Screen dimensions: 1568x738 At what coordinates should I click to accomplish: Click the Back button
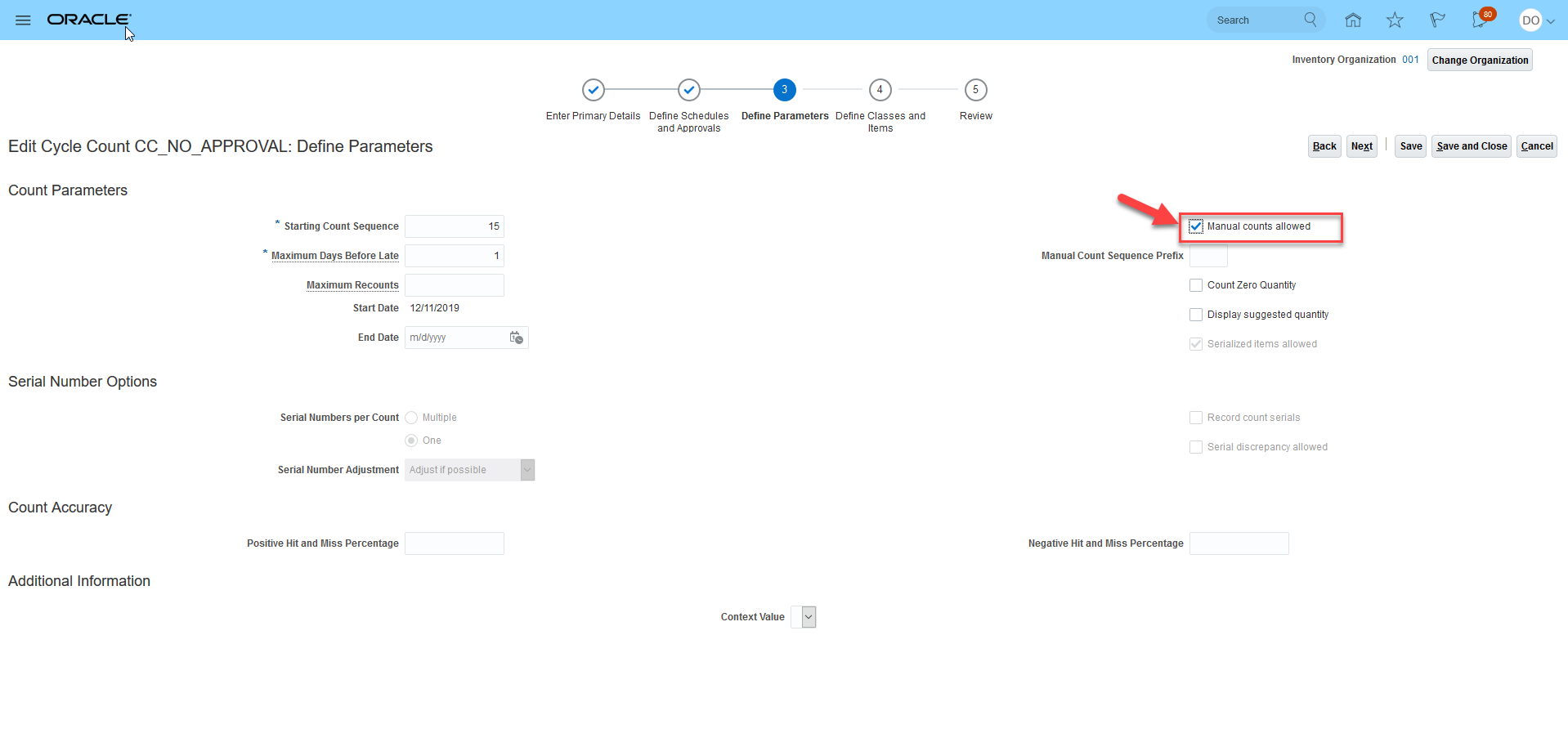[1324, 146]
